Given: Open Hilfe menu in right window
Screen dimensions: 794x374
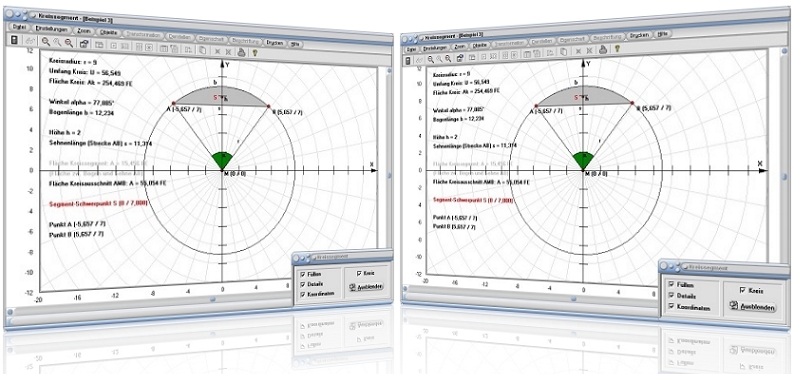Looking at the screenshot, I should point(663,33).
